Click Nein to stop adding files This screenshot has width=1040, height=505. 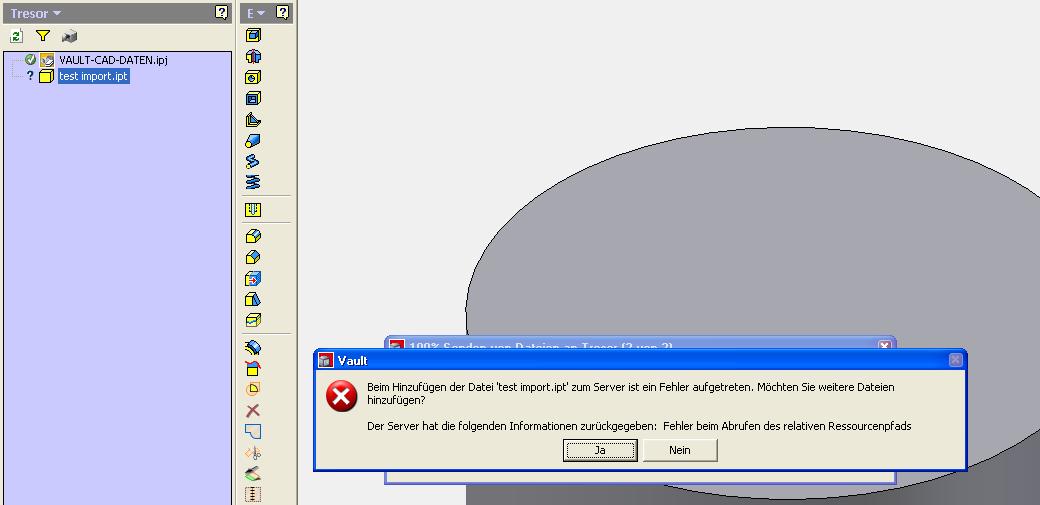click(x=680, y=450)
